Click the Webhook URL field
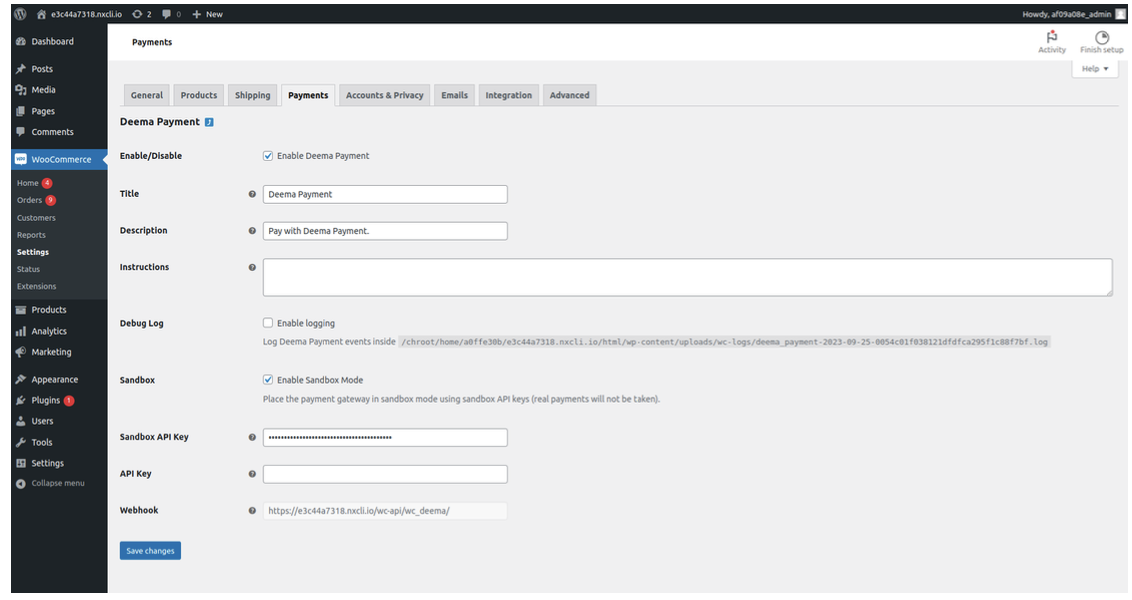 [385, 510]
